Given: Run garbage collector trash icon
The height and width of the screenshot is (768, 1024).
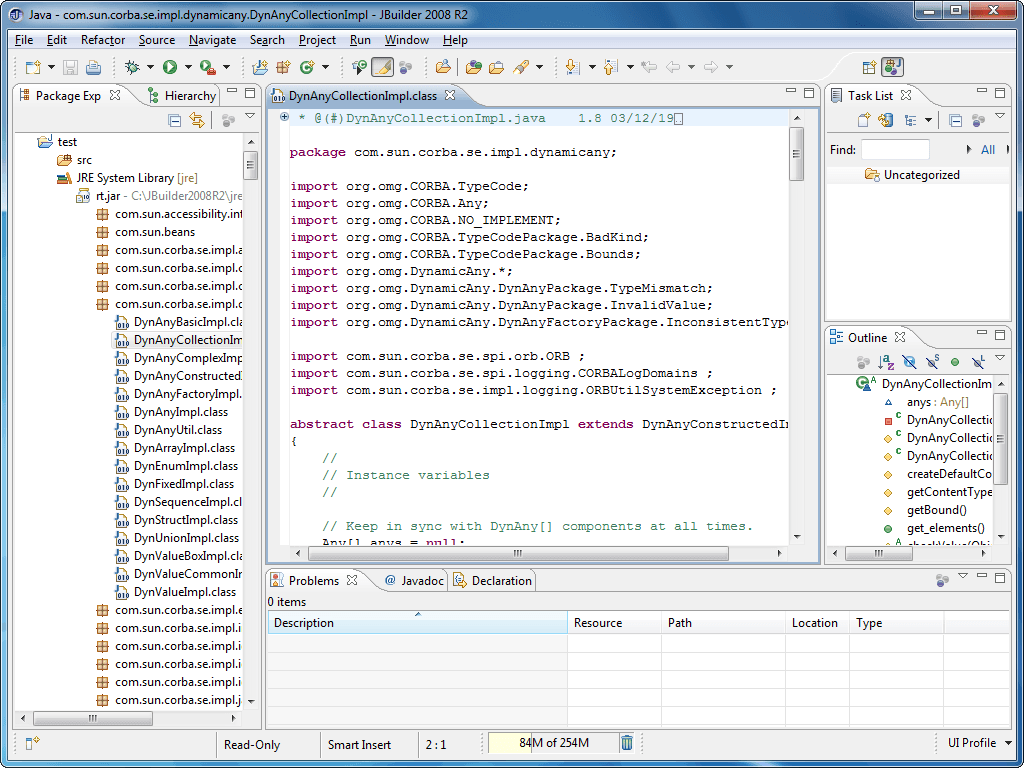Looking at the screenshot, I should (x=627, y=743).
